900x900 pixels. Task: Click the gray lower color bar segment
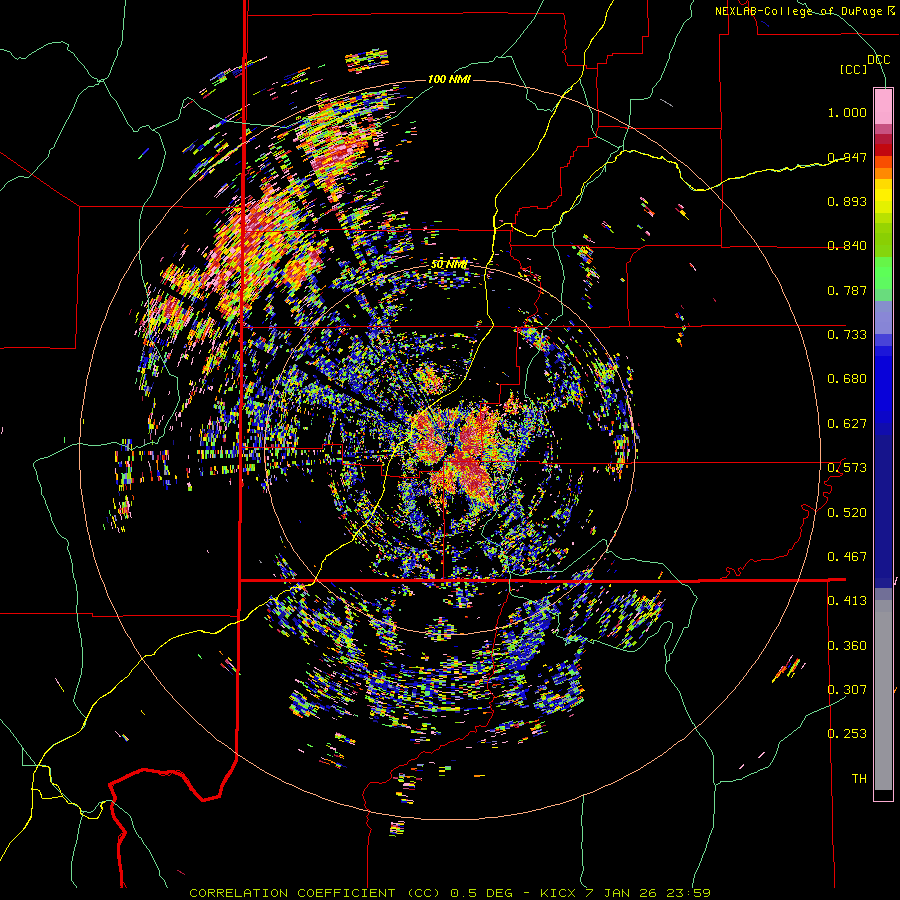(883, 695)
